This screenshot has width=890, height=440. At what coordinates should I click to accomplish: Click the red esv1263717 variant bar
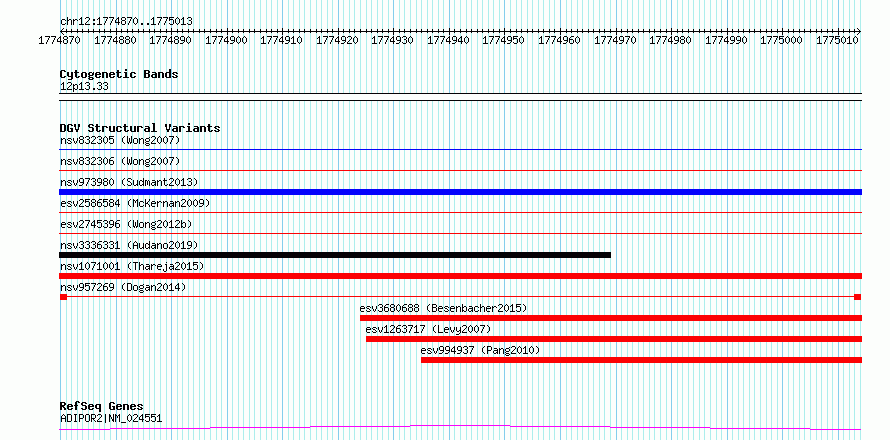(x=614, y=339)
